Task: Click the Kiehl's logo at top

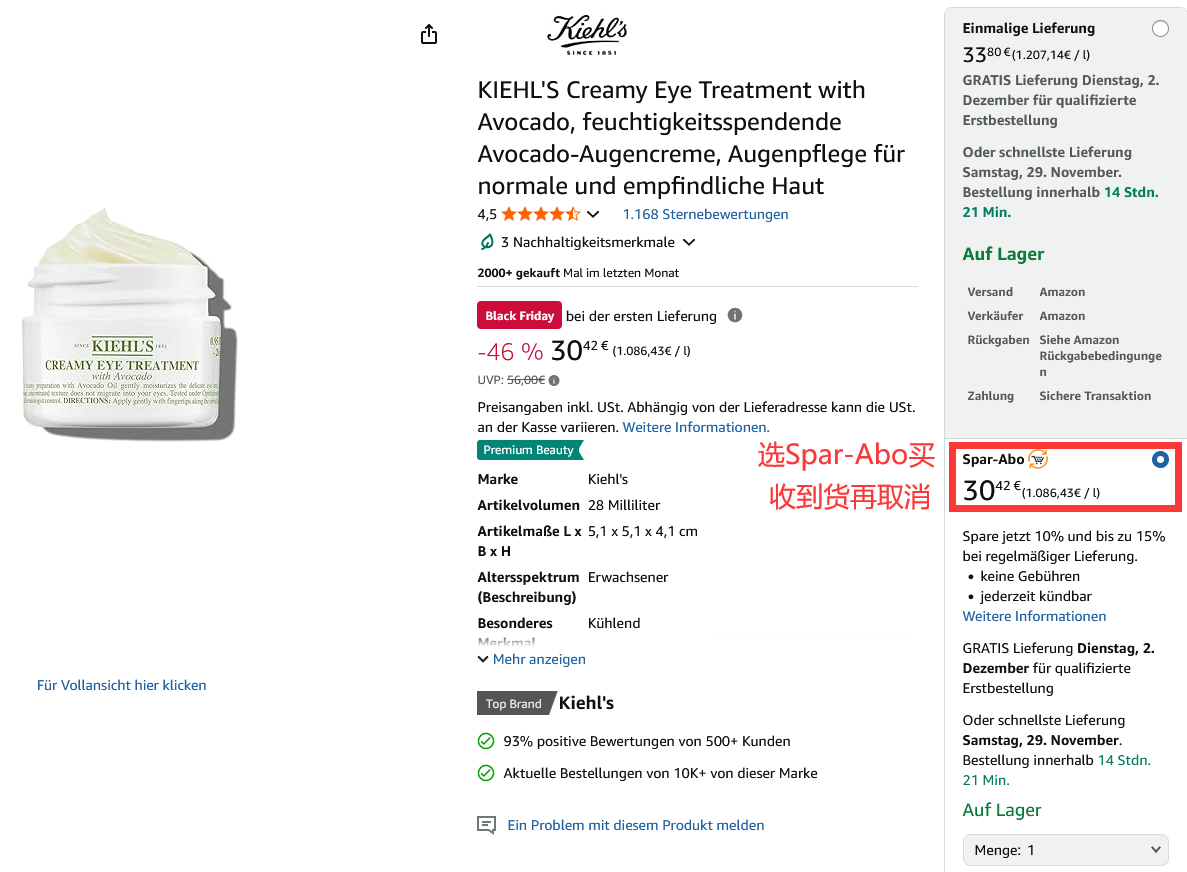Action: point(587,34)
